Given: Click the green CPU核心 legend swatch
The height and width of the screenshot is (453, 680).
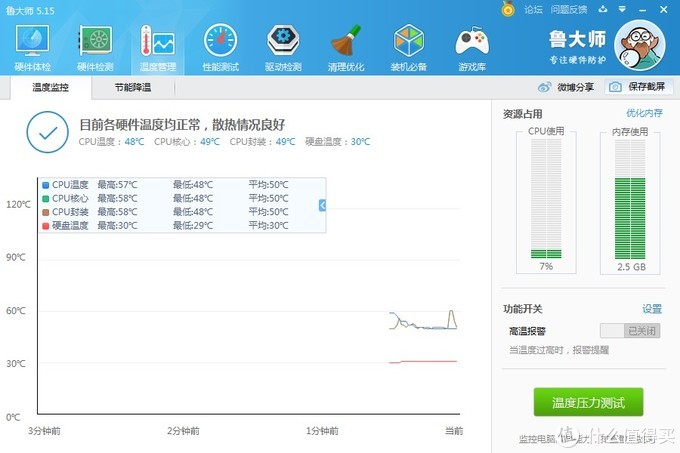Looking at the screenshot, I should point(46,199).
